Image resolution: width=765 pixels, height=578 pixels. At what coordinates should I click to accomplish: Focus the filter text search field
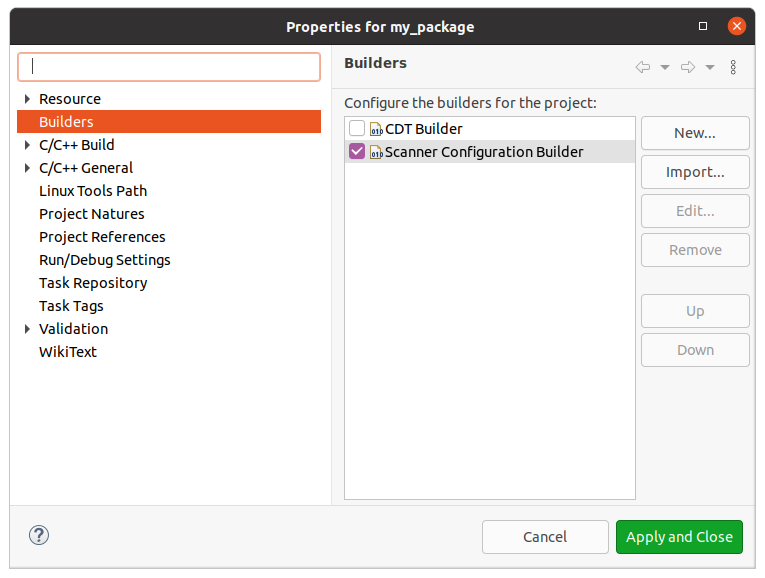pos(169,67)
